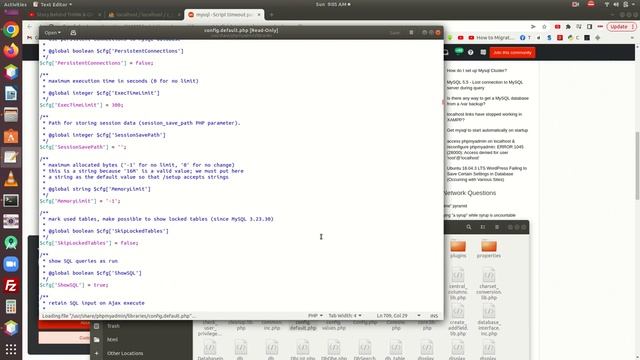
Task: Open the properties folder in Files
Action: [489, 249]
